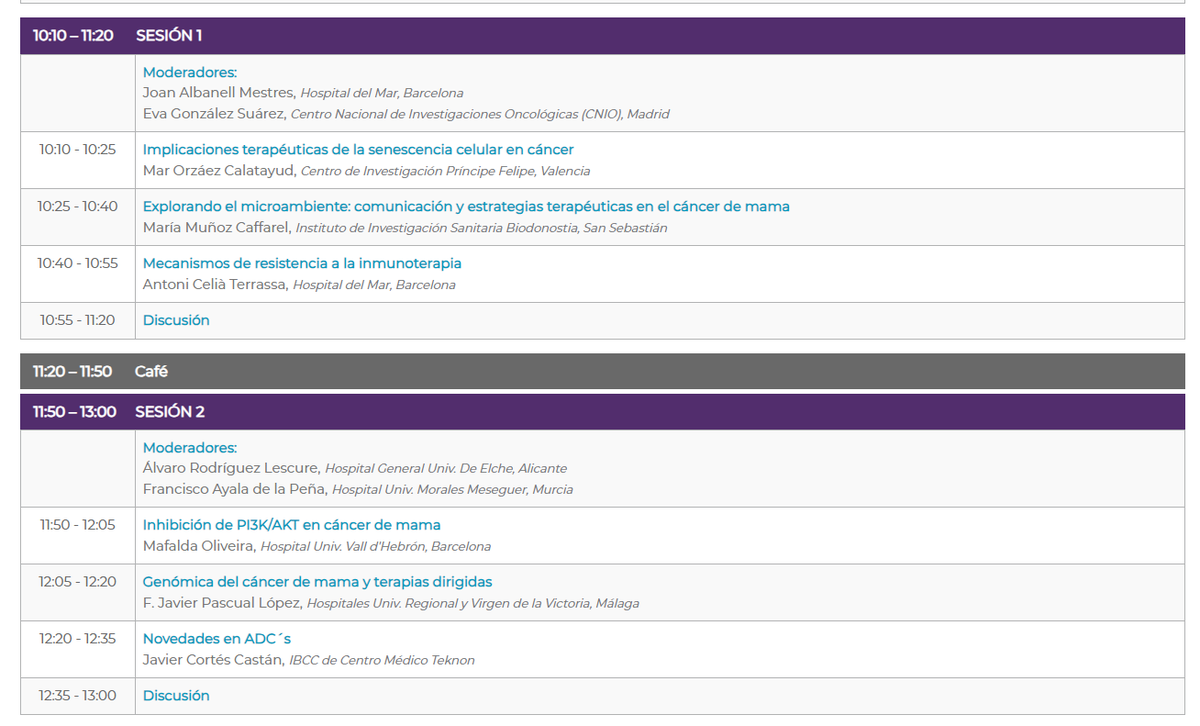This screenshot has width=1200, height=726.
Task: Click the Virgen de la Victoria, Málaga affiliation
Action: click(x=473, y=604)
